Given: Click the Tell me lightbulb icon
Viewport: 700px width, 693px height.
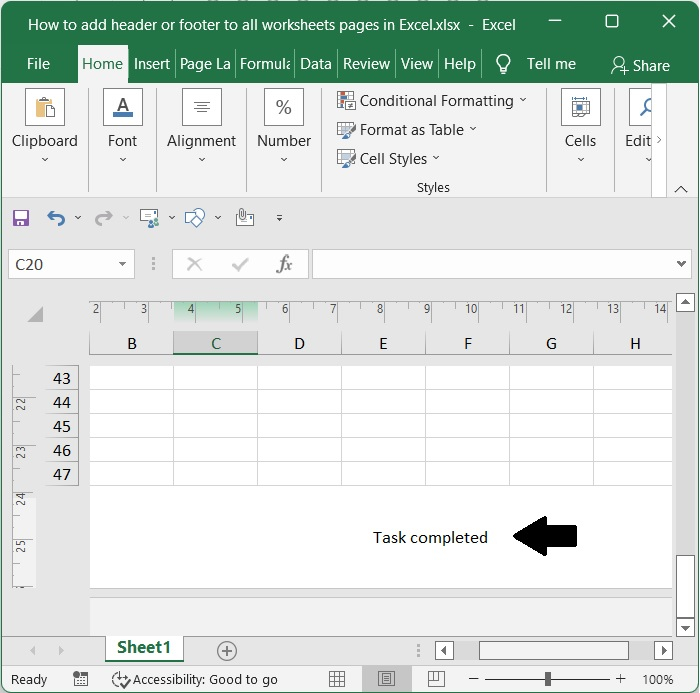Looking at the screenshot, I should [504, 64].
